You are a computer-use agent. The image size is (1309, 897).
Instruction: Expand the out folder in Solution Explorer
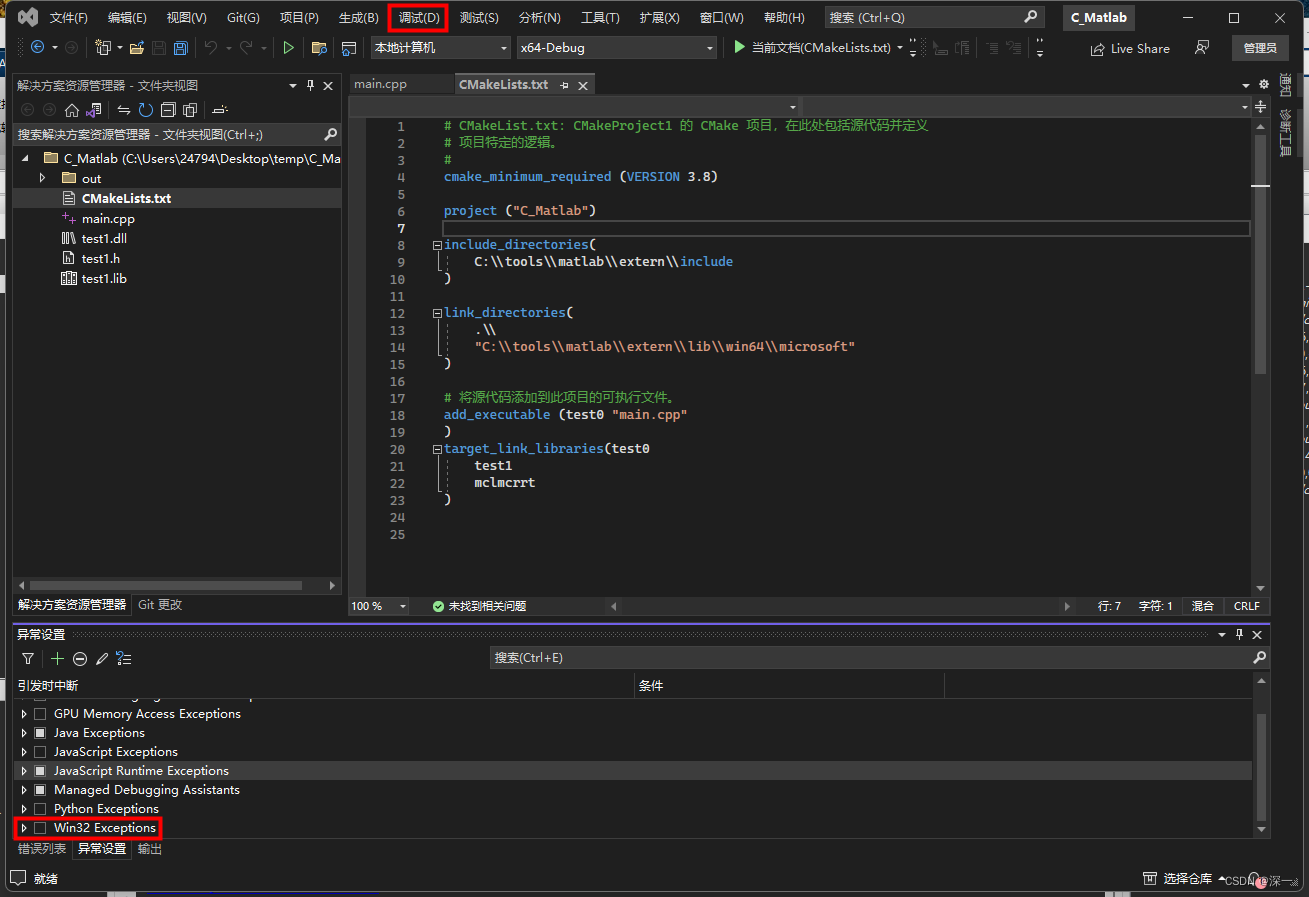point(42,178)
